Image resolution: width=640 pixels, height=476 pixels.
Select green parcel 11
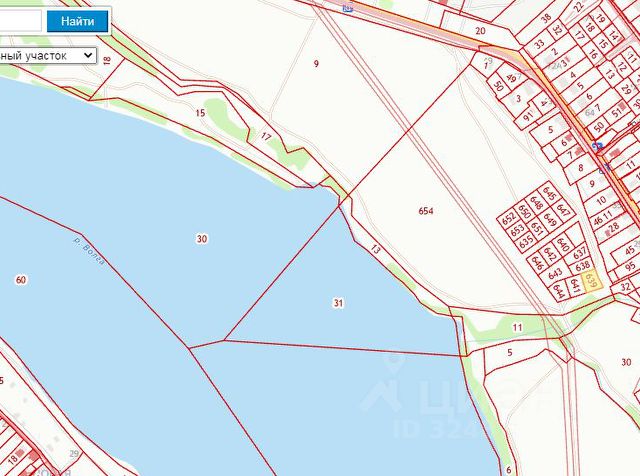tap(517, 327)
